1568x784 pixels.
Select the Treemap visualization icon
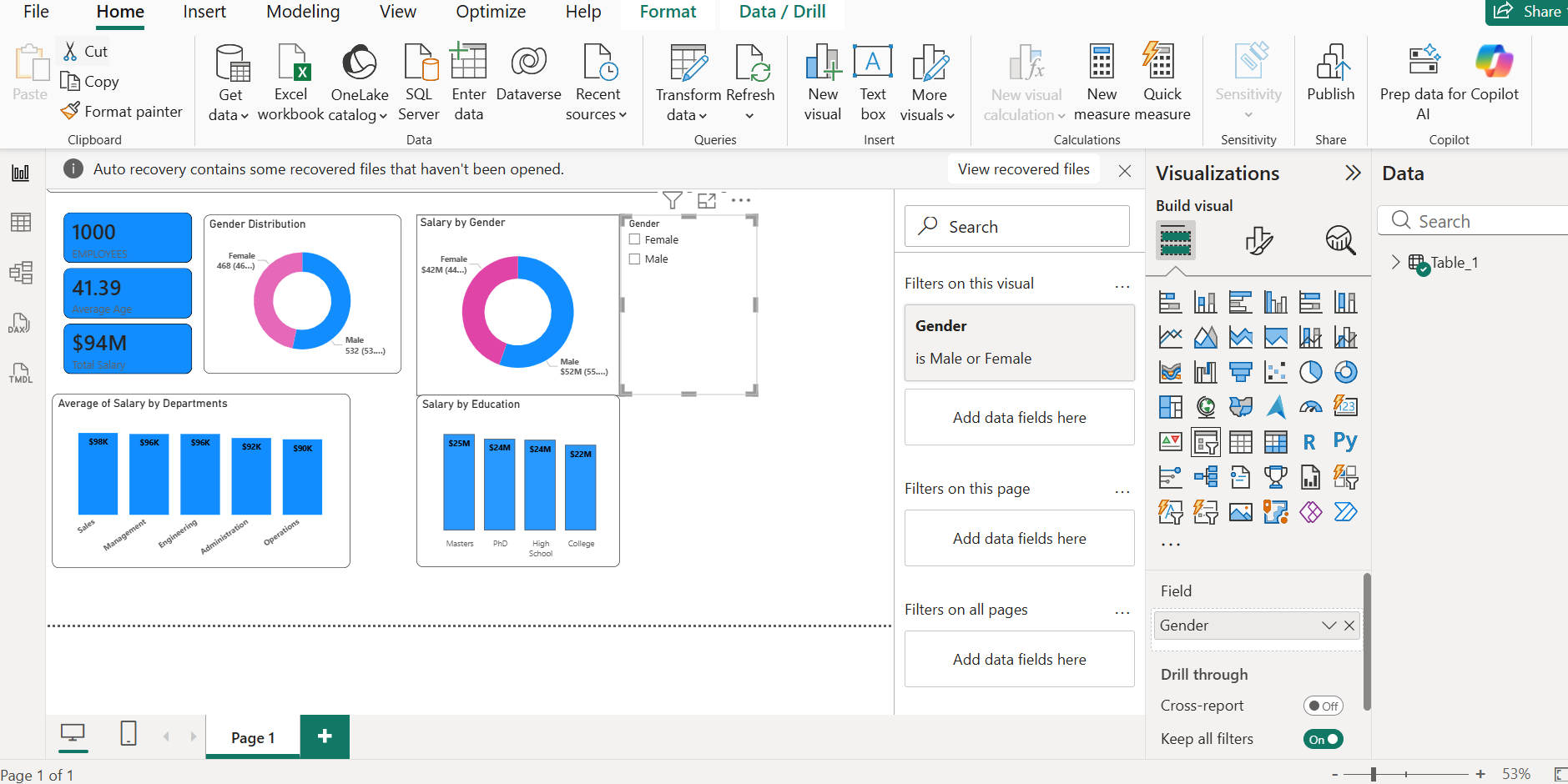[1171, 407]
